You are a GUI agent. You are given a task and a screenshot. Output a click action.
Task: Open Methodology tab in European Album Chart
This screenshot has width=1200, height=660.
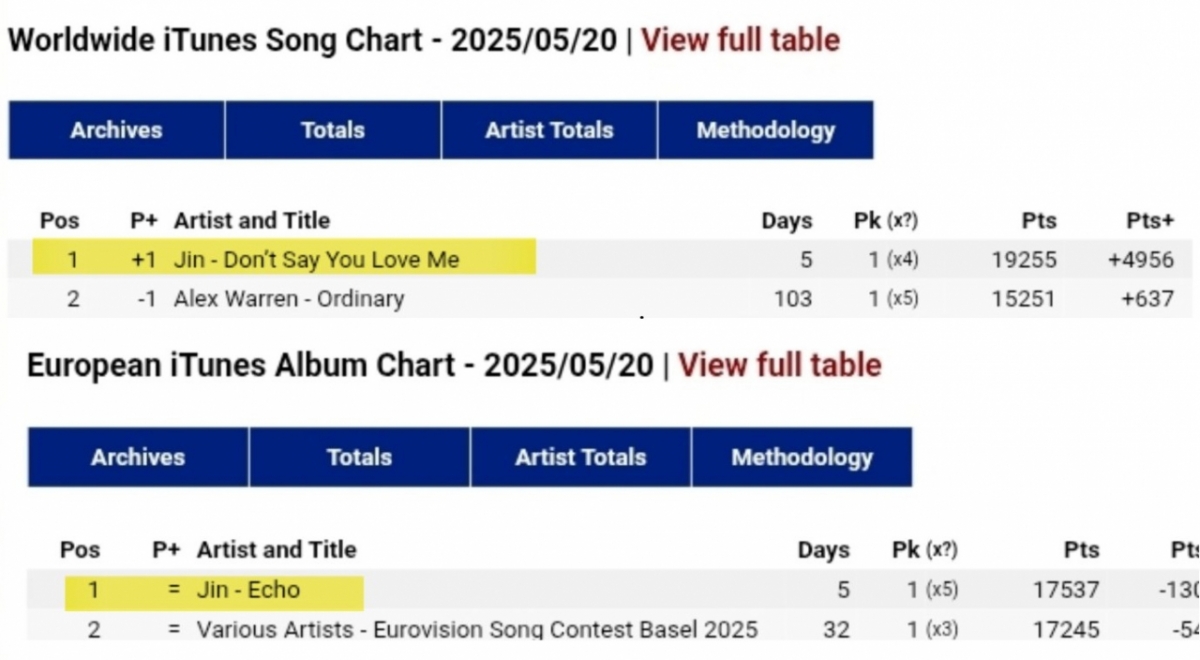pos(801,457)
